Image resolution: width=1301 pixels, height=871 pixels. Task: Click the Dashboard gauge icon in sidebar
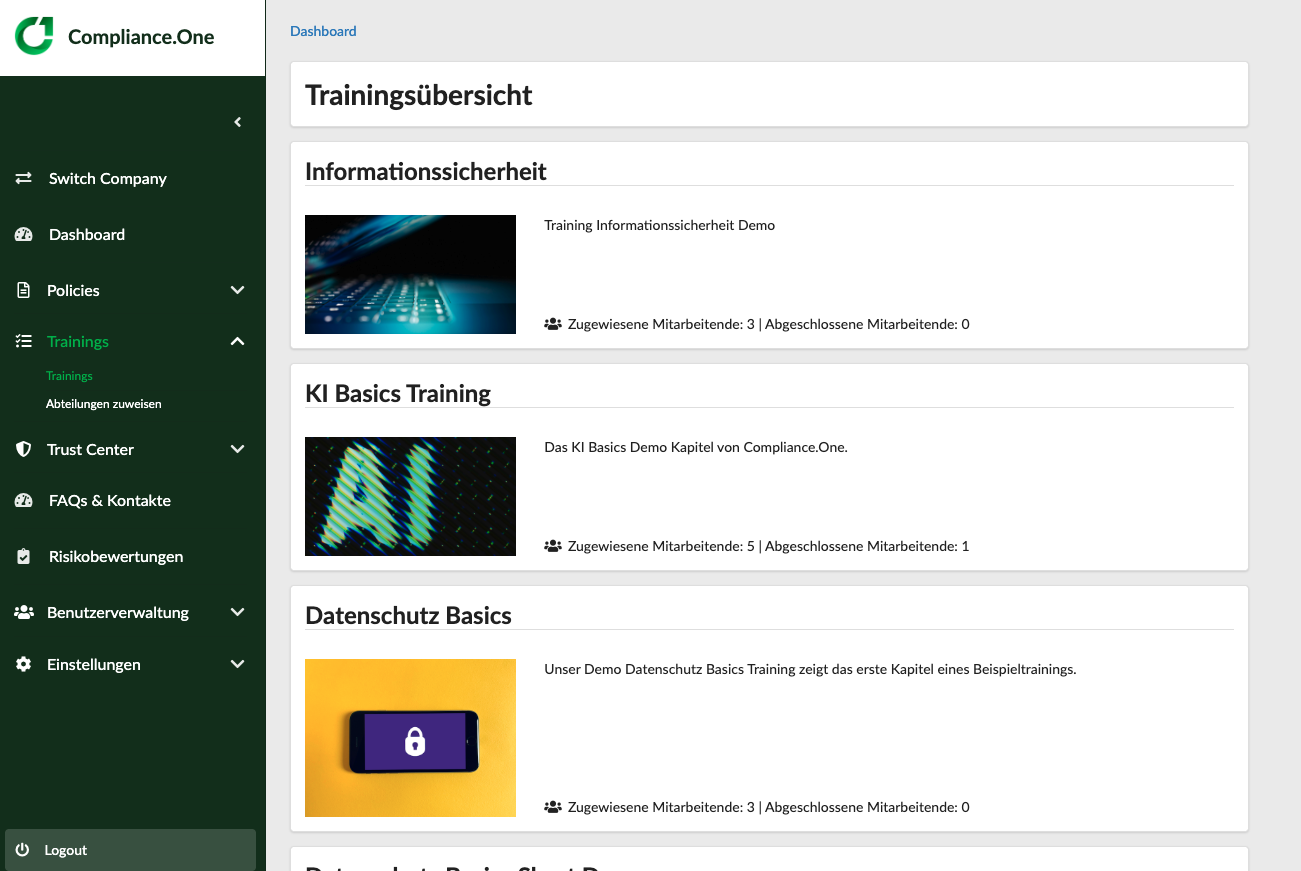pyautogui.click(x=24, y=234)
